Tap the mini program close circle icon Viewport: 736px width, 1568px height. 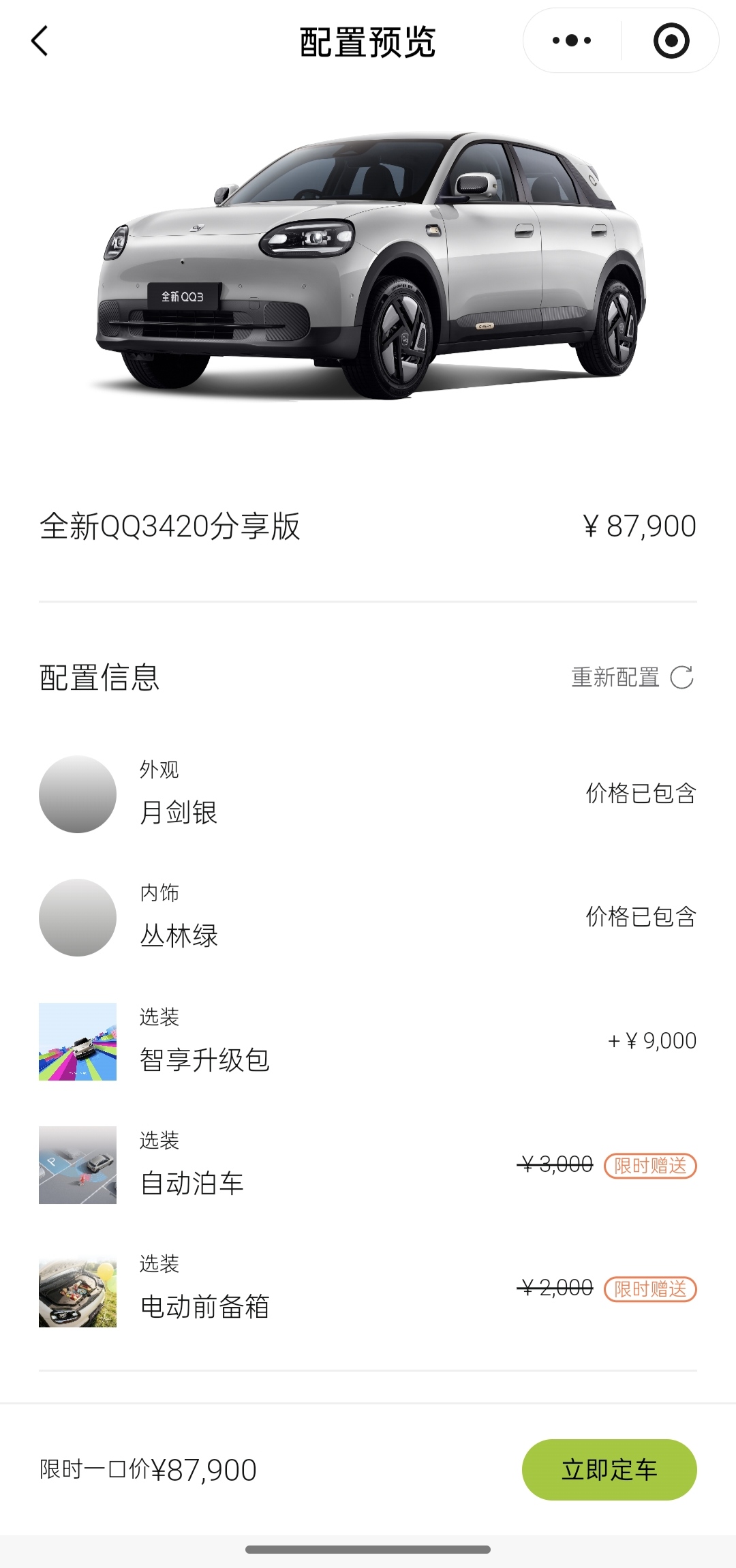pos(671,41)
